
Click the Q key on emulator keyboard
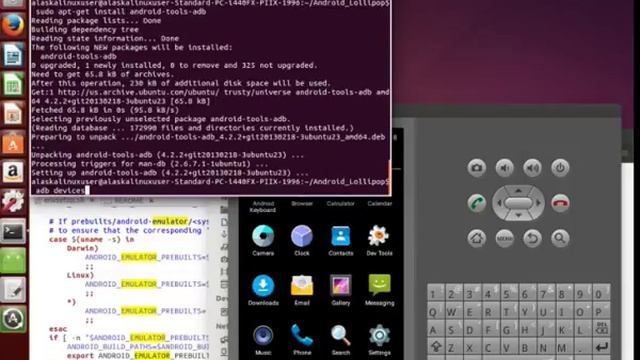click(436, 312)
